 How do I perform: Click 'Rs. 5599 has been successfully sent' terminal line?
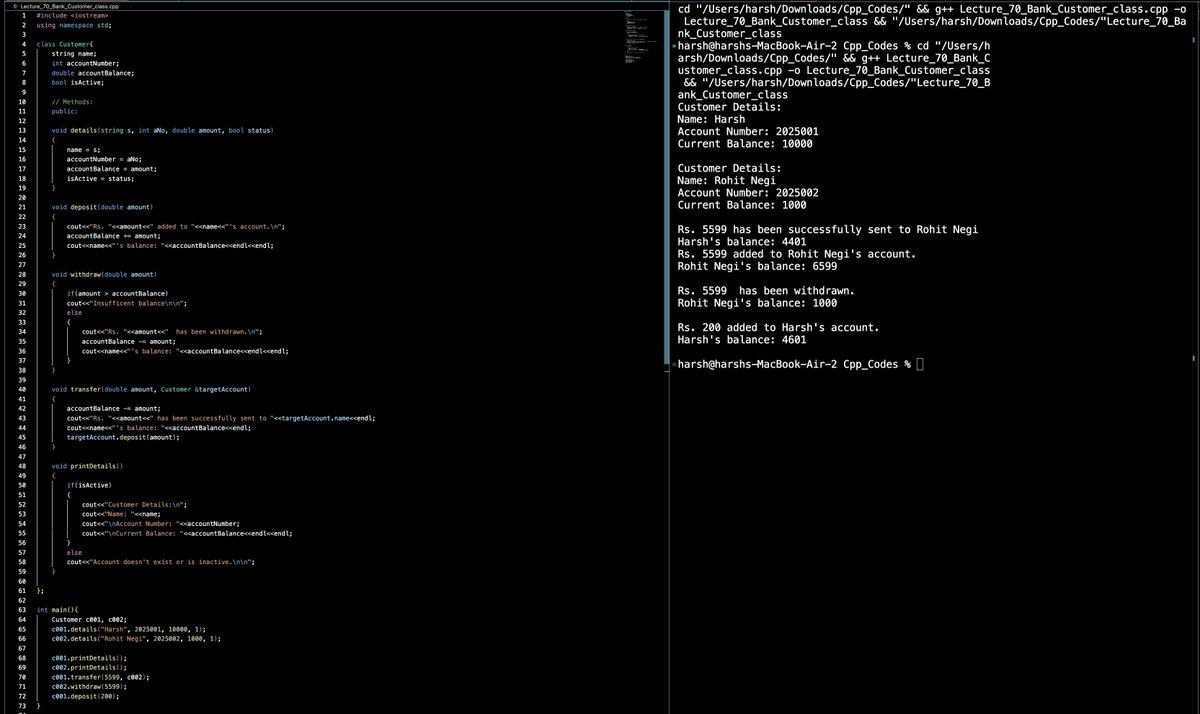(x=827, y=229)
